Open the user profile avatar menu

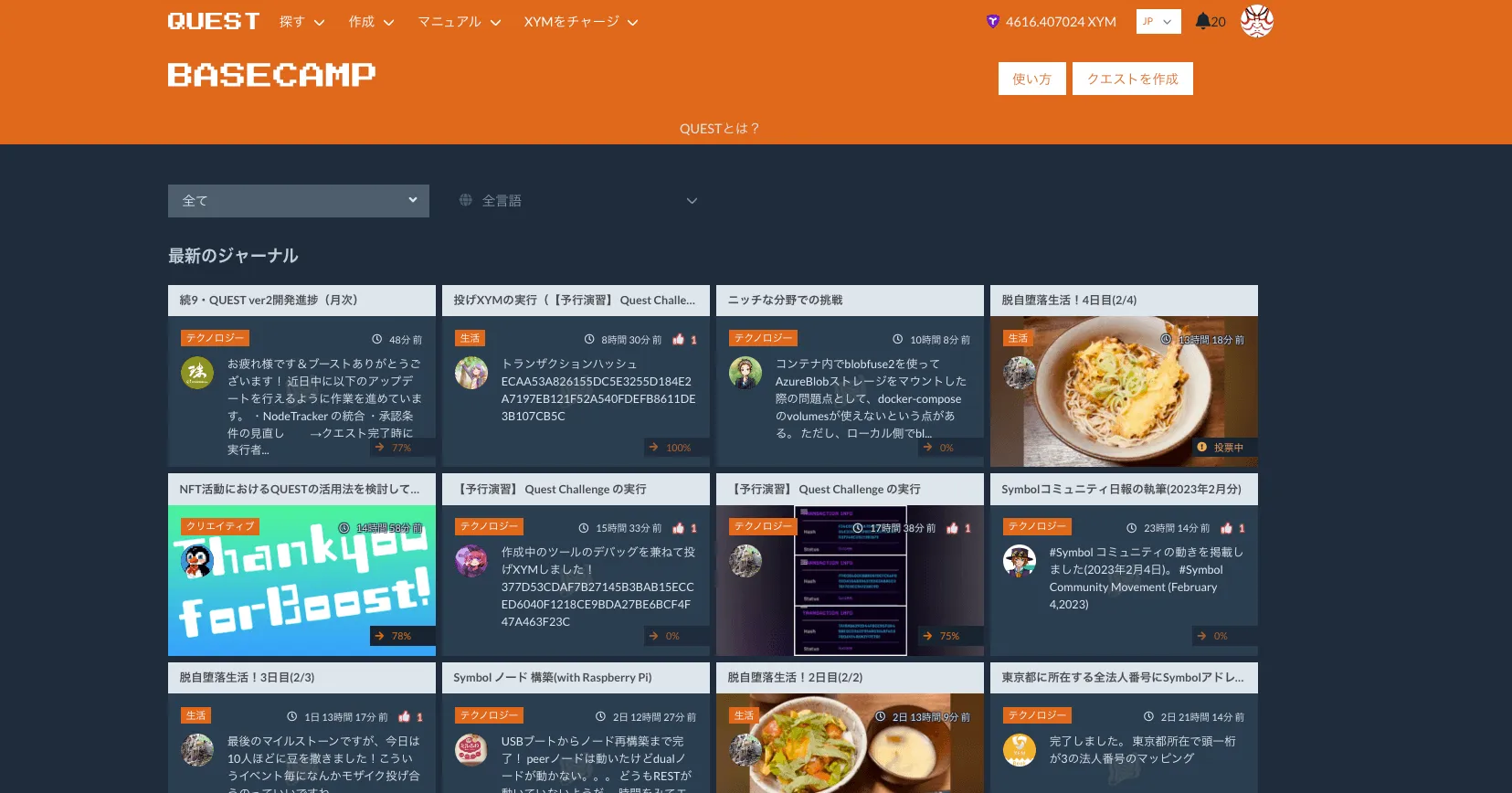[x=1257, y=21]
